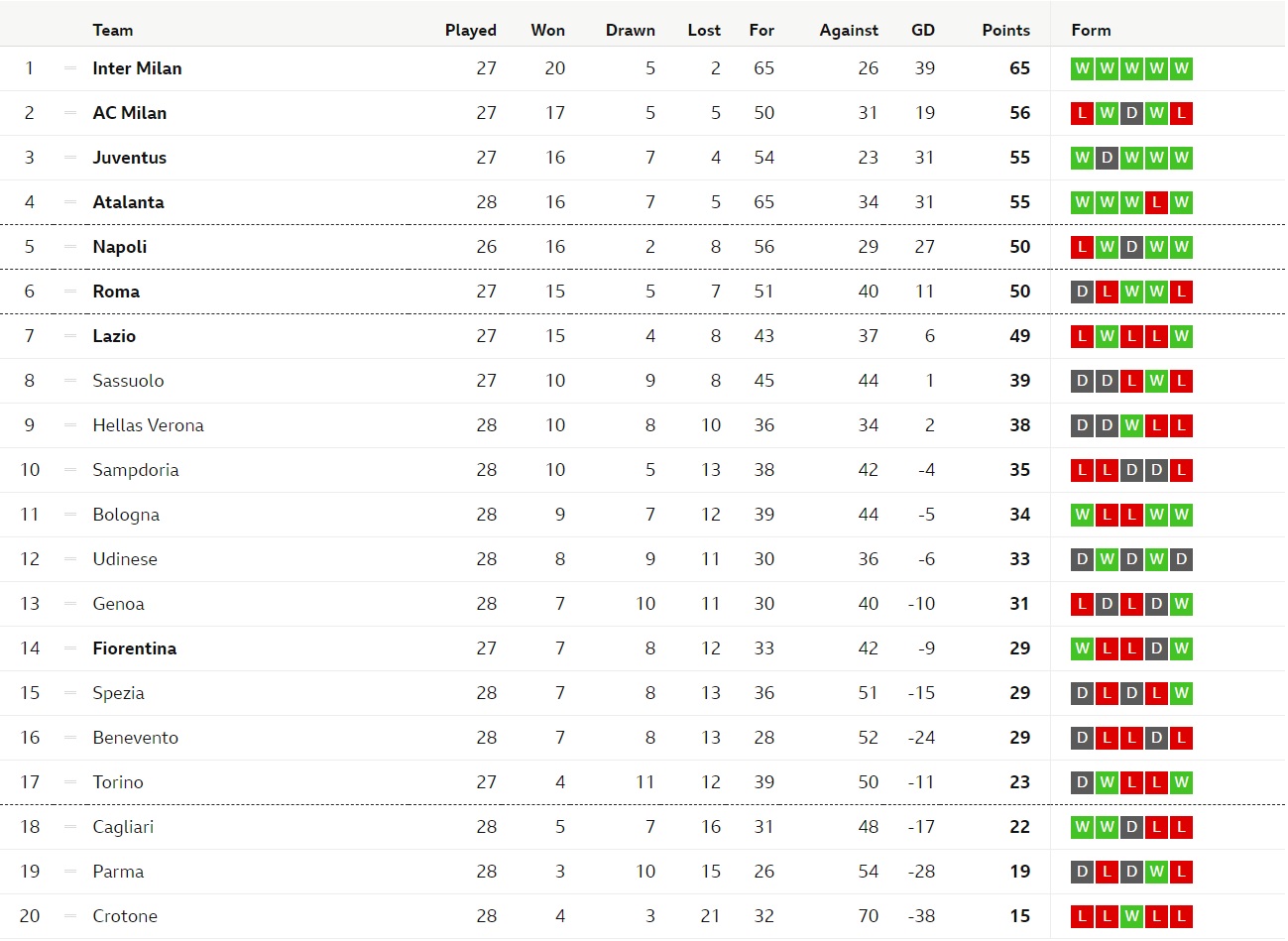This screenshot has width=1288, height=941.
Task: Click the Roma team name
Action: tap(116, 292)
